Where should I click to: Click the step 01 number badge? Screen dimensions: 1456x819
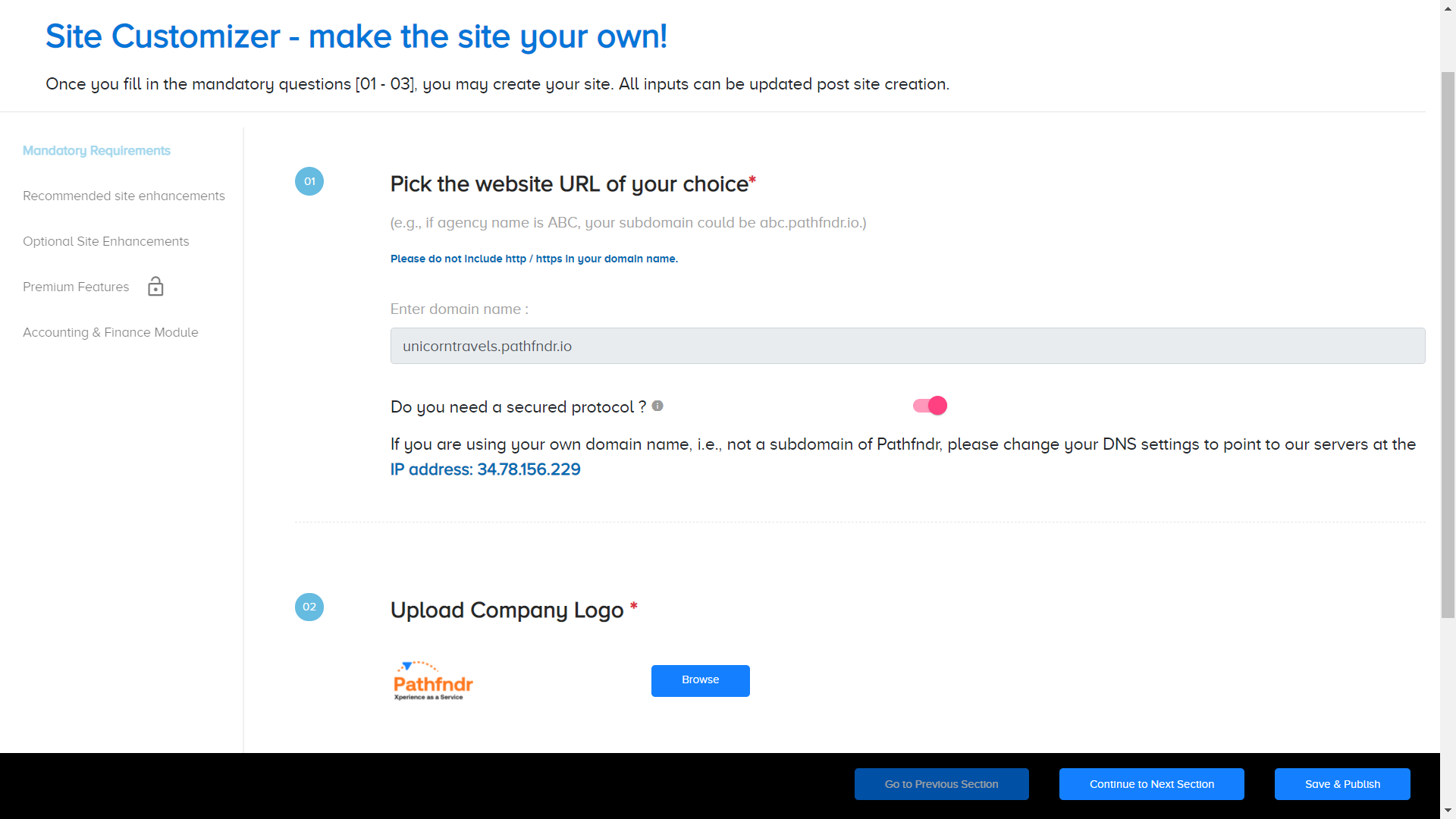(x=309, y=181)
